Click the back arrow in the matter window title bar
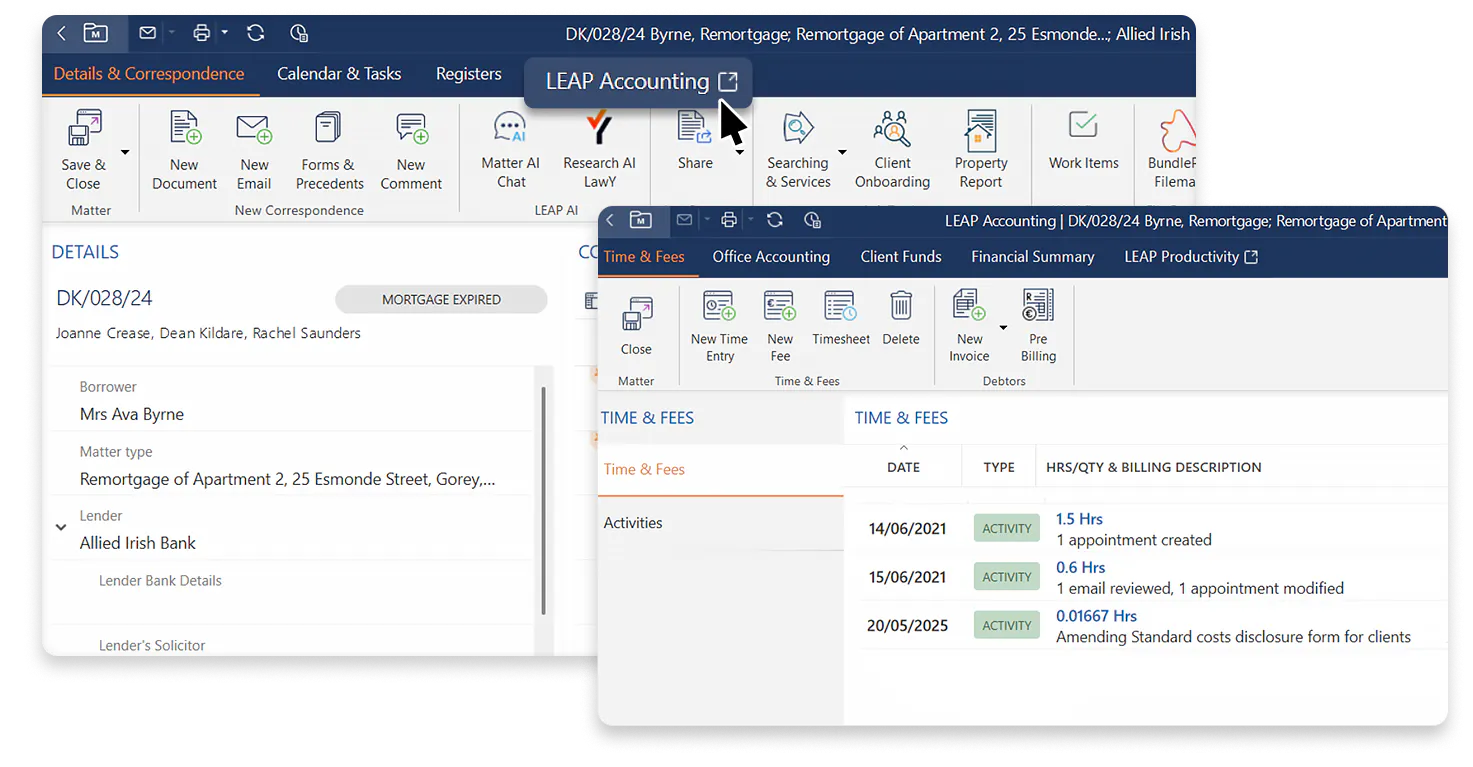 (x=61, y=33)
